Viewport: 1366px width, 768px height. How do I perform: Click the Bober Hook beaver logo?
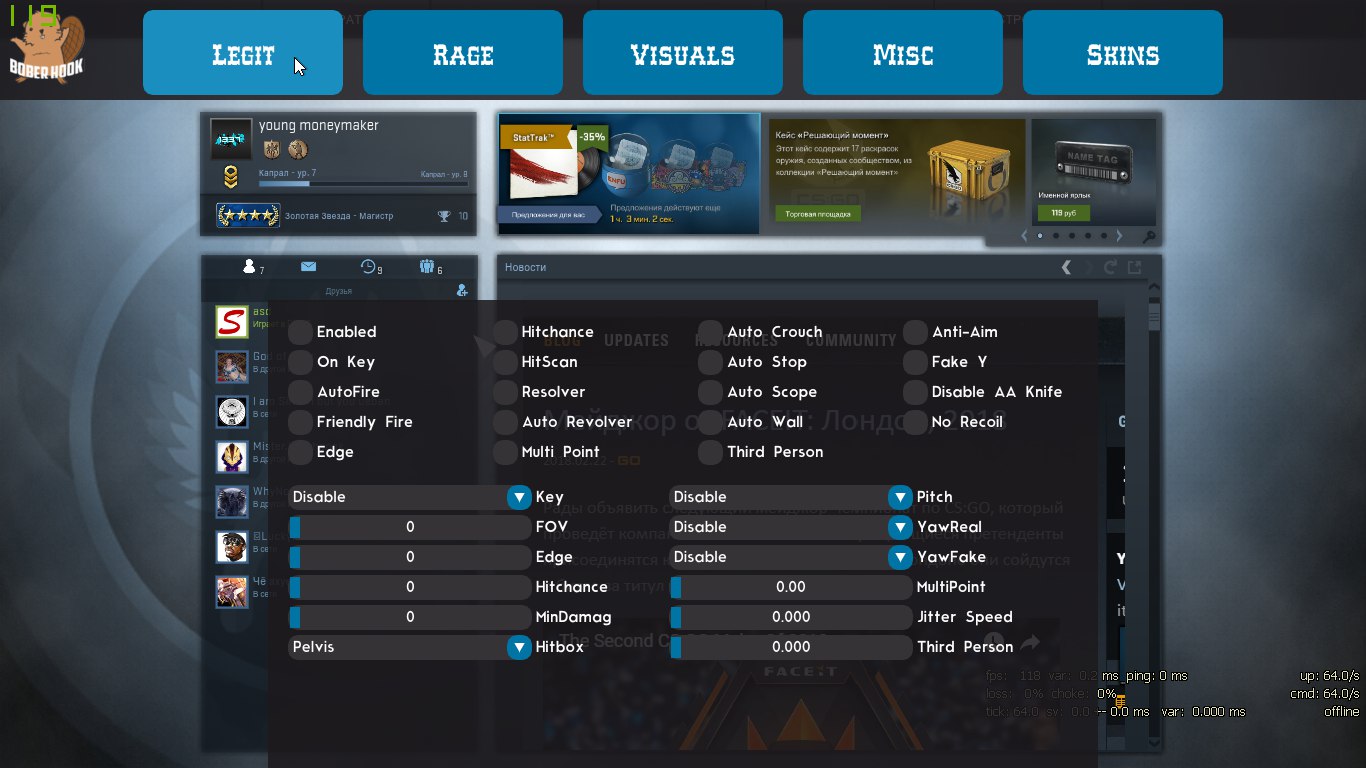47,47
